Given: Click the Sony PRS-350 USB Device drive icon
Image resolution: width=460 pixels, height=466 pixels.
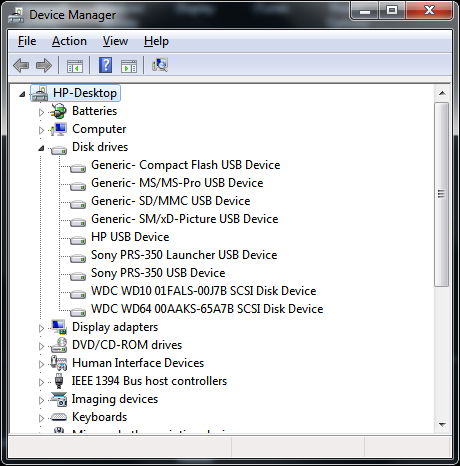Looking at the screenshot, I should [x=78, y=276].
